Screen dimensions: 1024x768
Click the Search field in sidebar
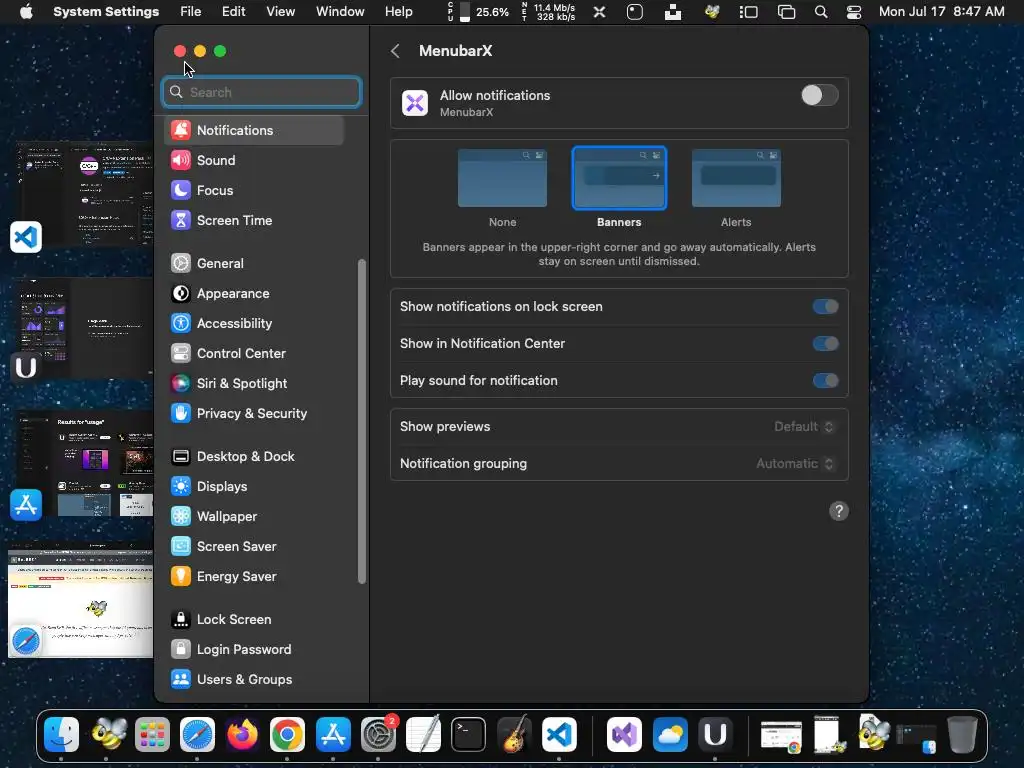pos(261,92)
